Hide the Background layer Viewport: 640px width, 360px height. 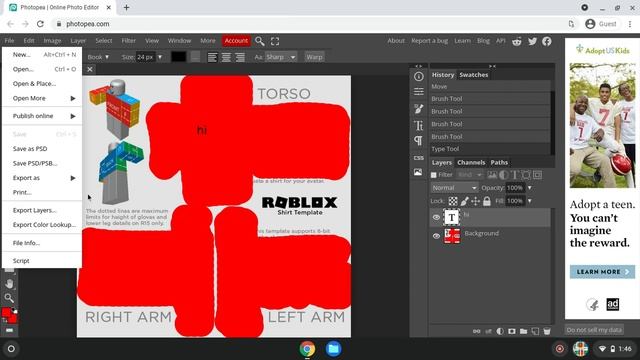[436, 236]
